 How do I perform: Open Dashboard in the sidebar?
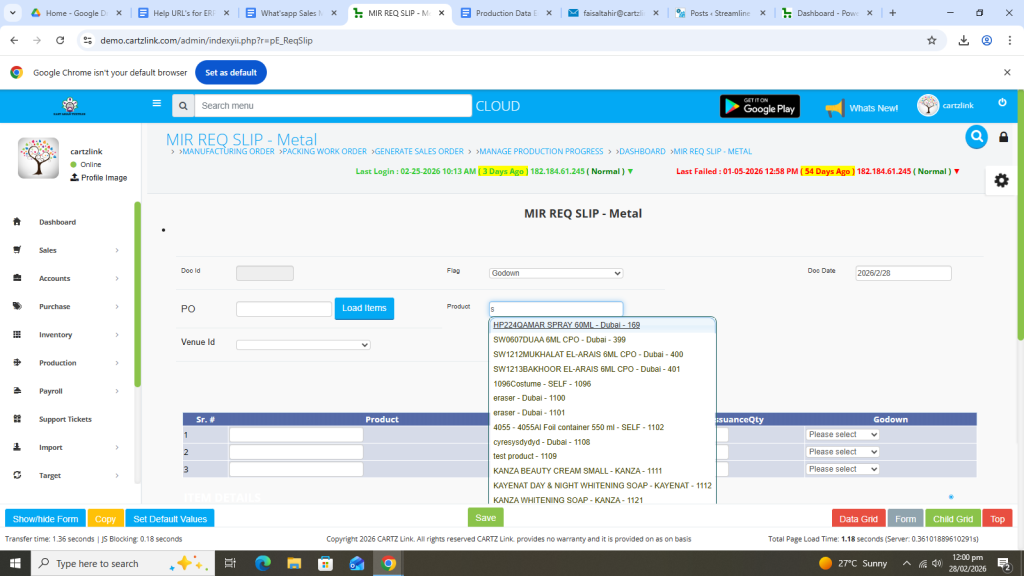click(57, 222)
